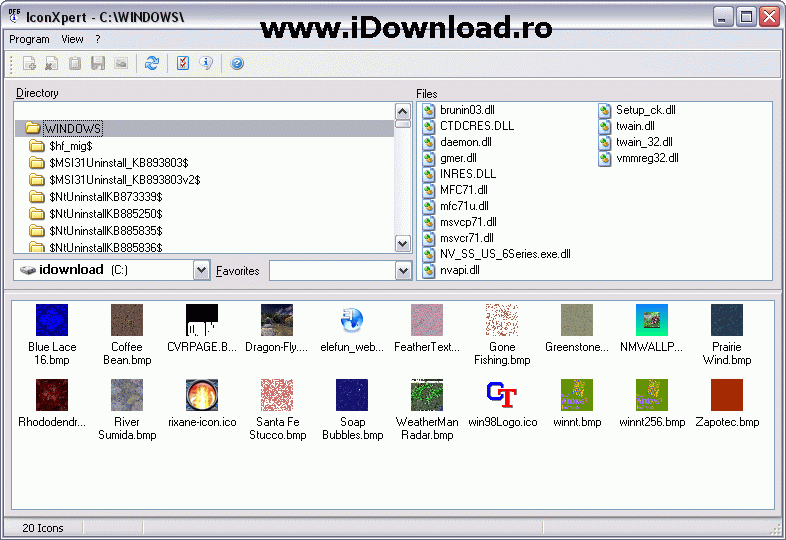Click the floppy disk save icon
Screen dimensions: 786x540
98,64
